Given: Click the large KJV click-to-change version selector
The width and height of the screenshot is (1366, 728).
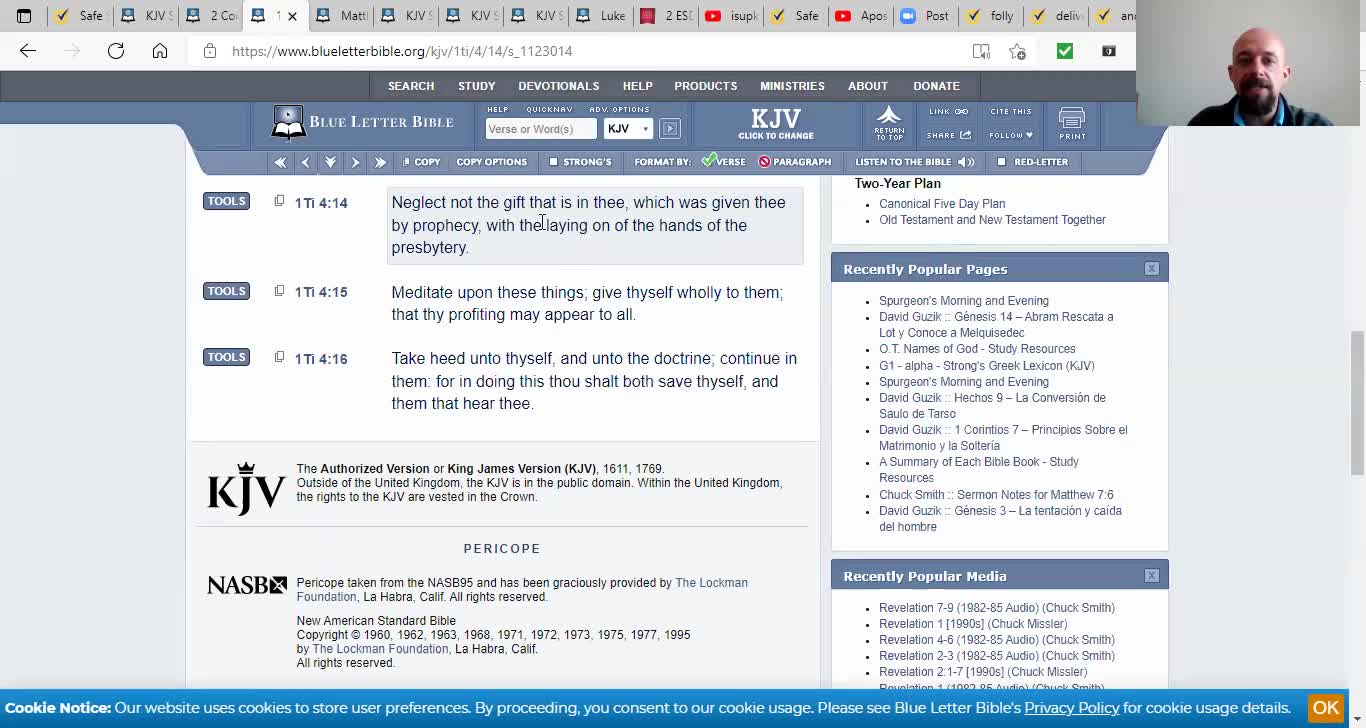Looking at the screenshot, I should 776,124.
